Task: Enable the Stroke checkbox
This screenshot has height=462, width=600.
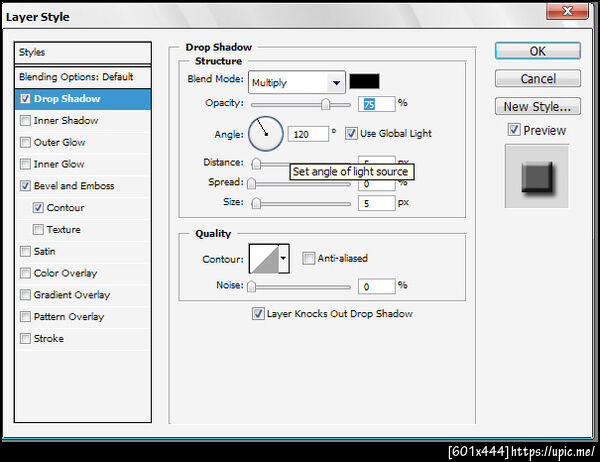Action: click(x=25, y=338)
